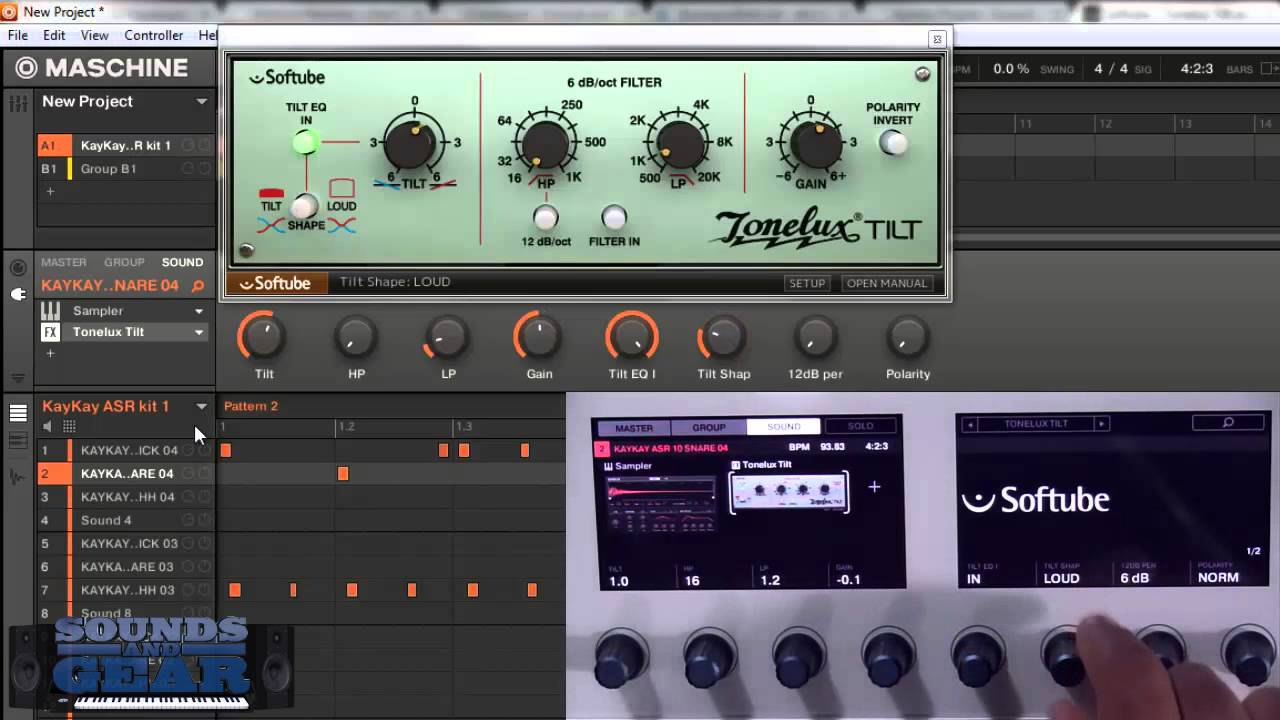Click the 1.2 marker in the pattern ruler
This screenshot has height=720, width=1280.
coord(346,426)
